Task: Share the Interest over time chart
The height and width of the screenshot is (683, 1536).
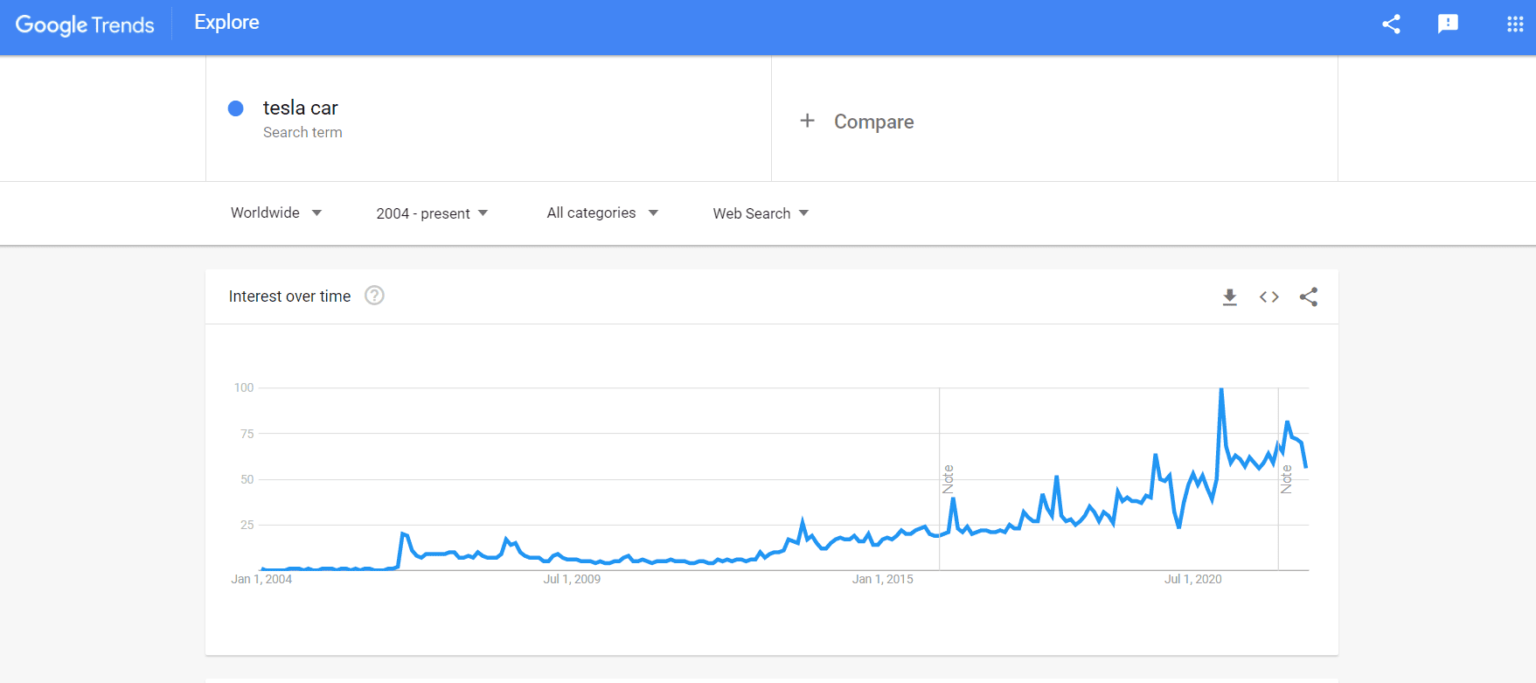Action: coord(1308,297)
